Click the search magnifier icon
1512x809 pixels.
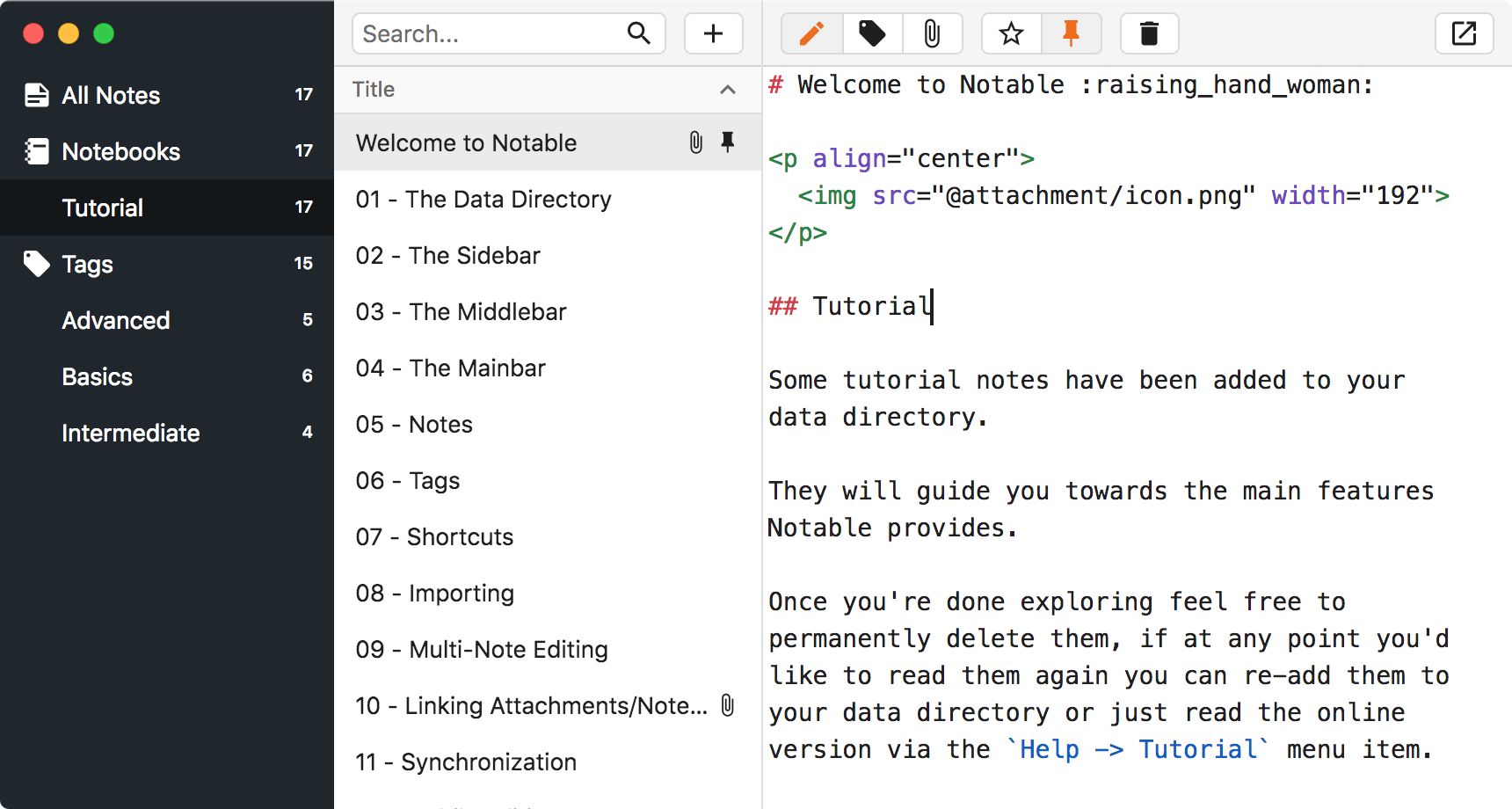click(x=639, y=33)
